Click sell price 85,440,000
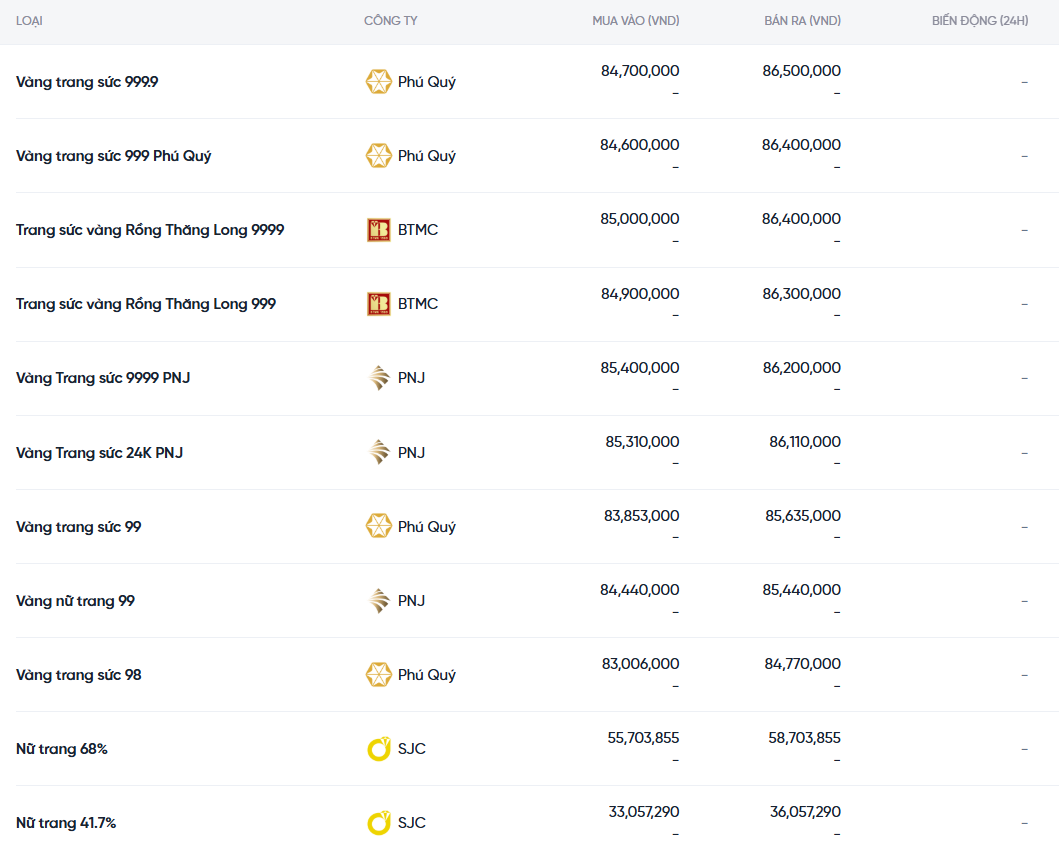Image resolution: width=1059 pixels, height=855 pixels. 802,590
